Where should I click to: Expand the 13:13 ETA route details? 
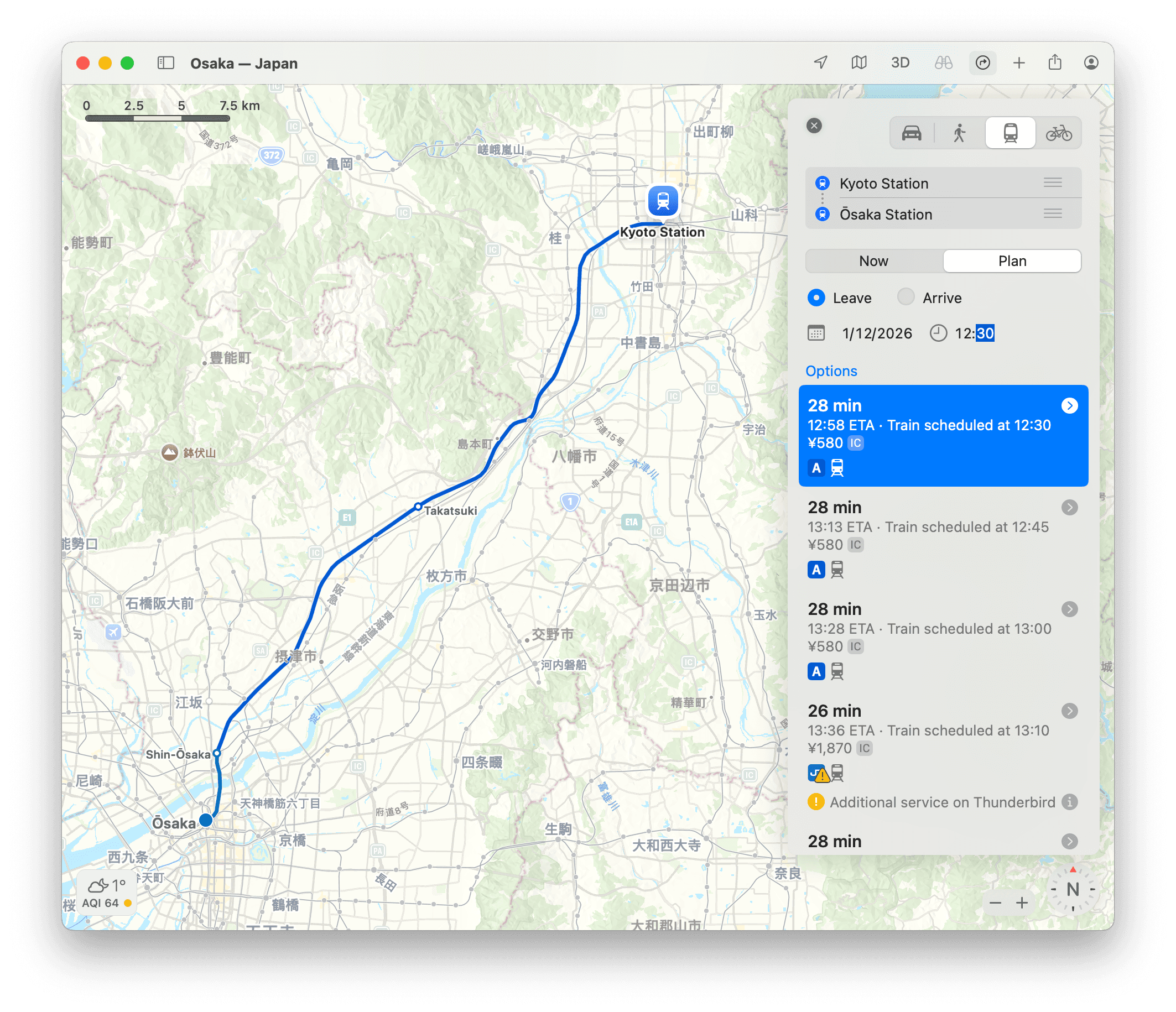[x=1069, y=507]
